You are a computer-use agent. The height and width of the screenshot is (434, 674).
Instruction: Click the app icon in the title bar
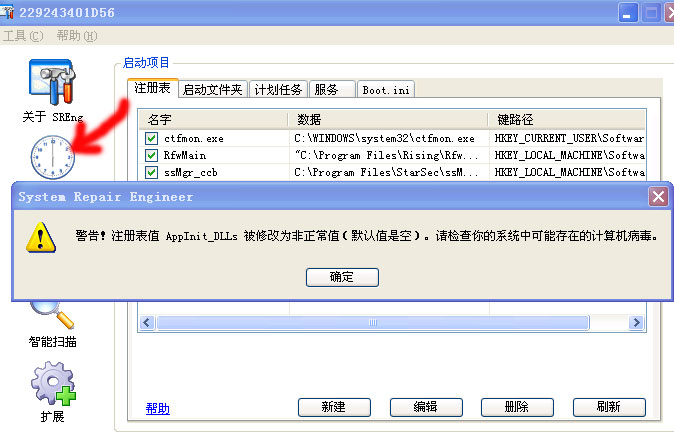point(7,12)
